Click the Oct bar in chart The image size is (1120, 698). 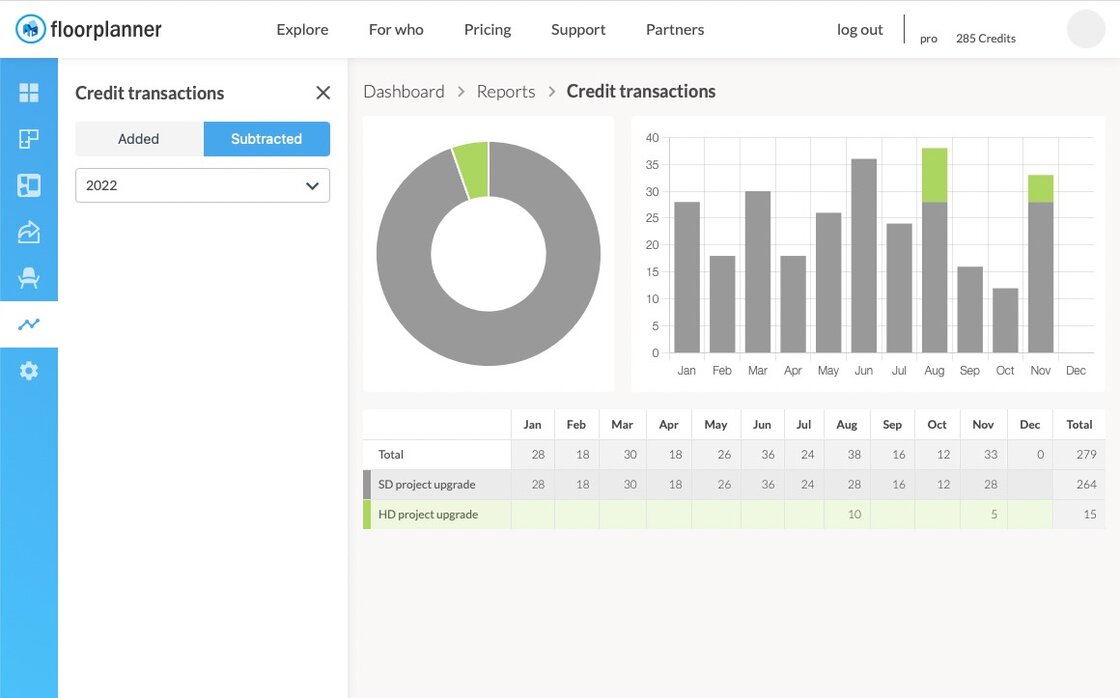1005,320
